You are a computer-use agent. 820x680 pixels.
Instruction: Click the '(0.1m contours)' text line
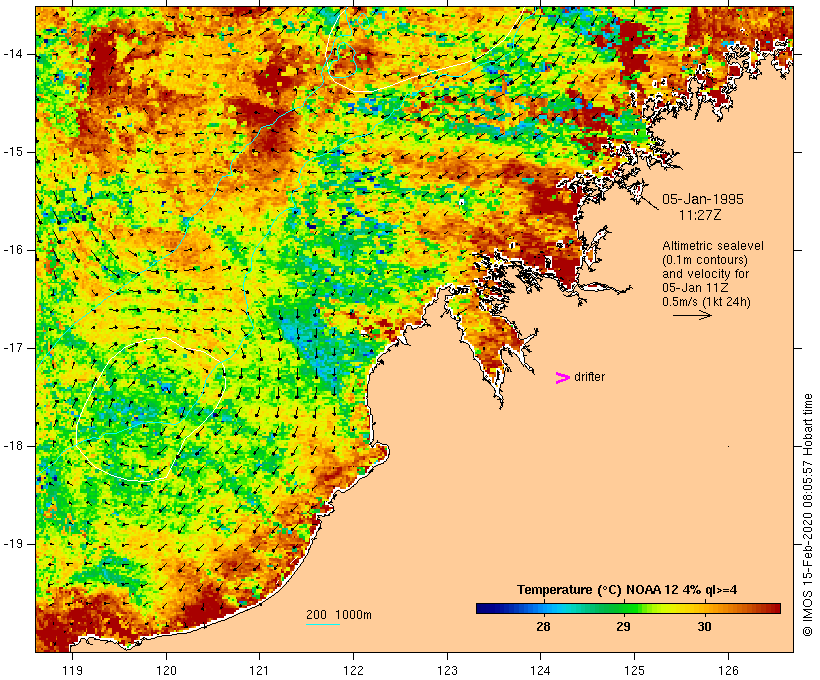coord(705,260)
